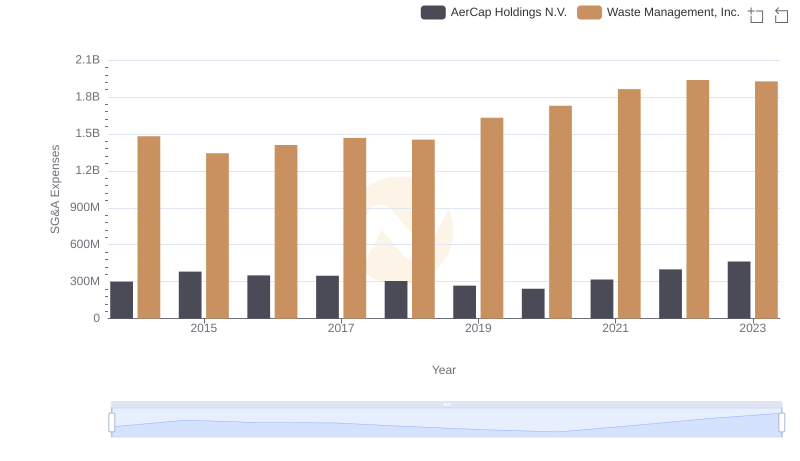Select Waste Management bar for 2019
The width and height of the screenshot is (800, 461).
click(492, 218)
